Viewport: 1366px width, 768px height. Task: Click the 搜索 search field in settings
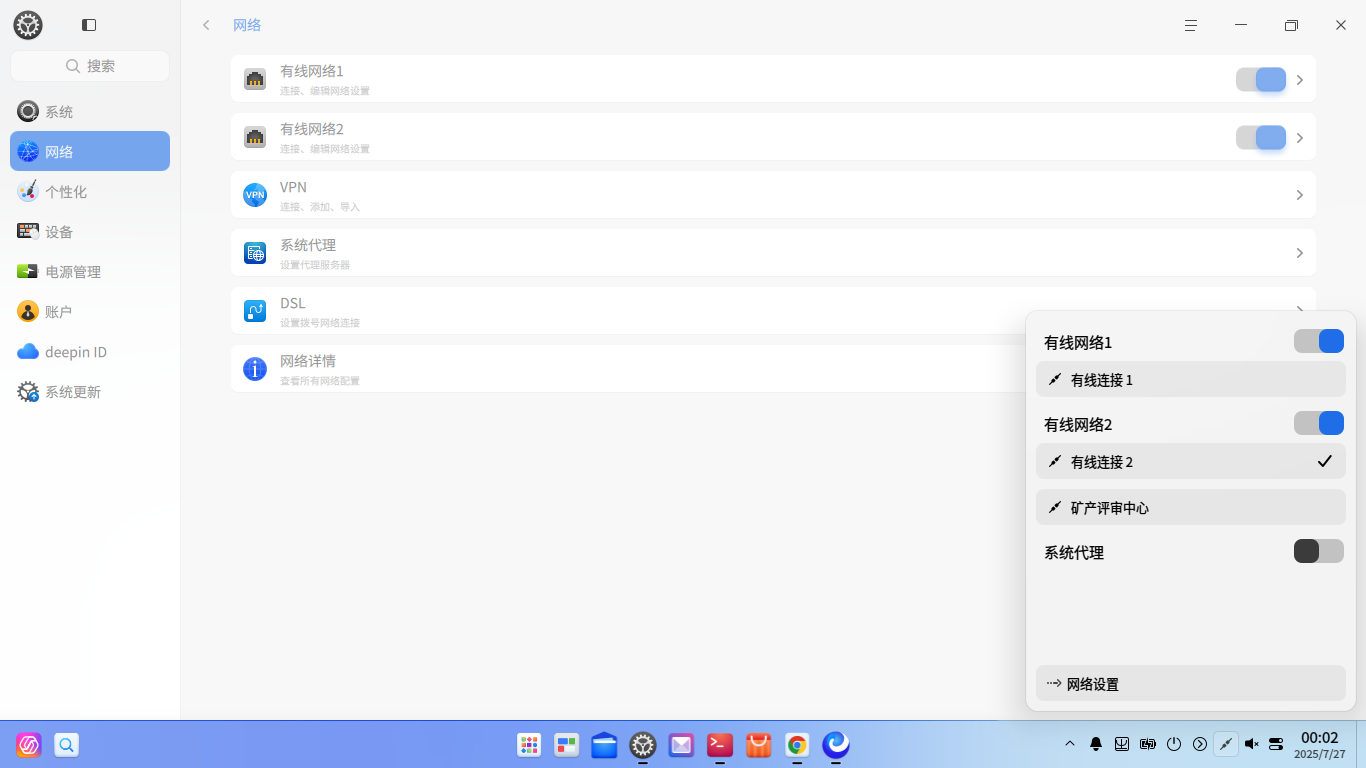(x=90, y=66)
